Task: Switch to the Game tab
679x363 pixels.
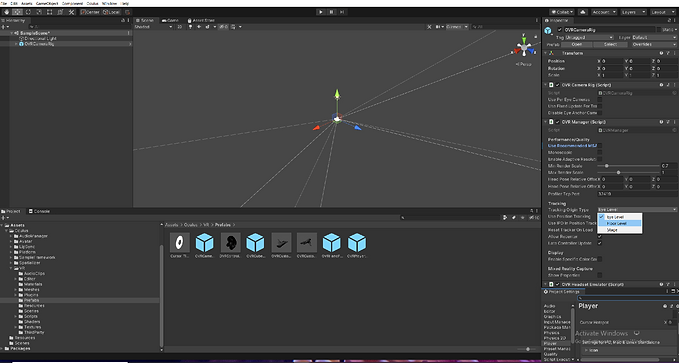Action: click(x=170, y=20)
